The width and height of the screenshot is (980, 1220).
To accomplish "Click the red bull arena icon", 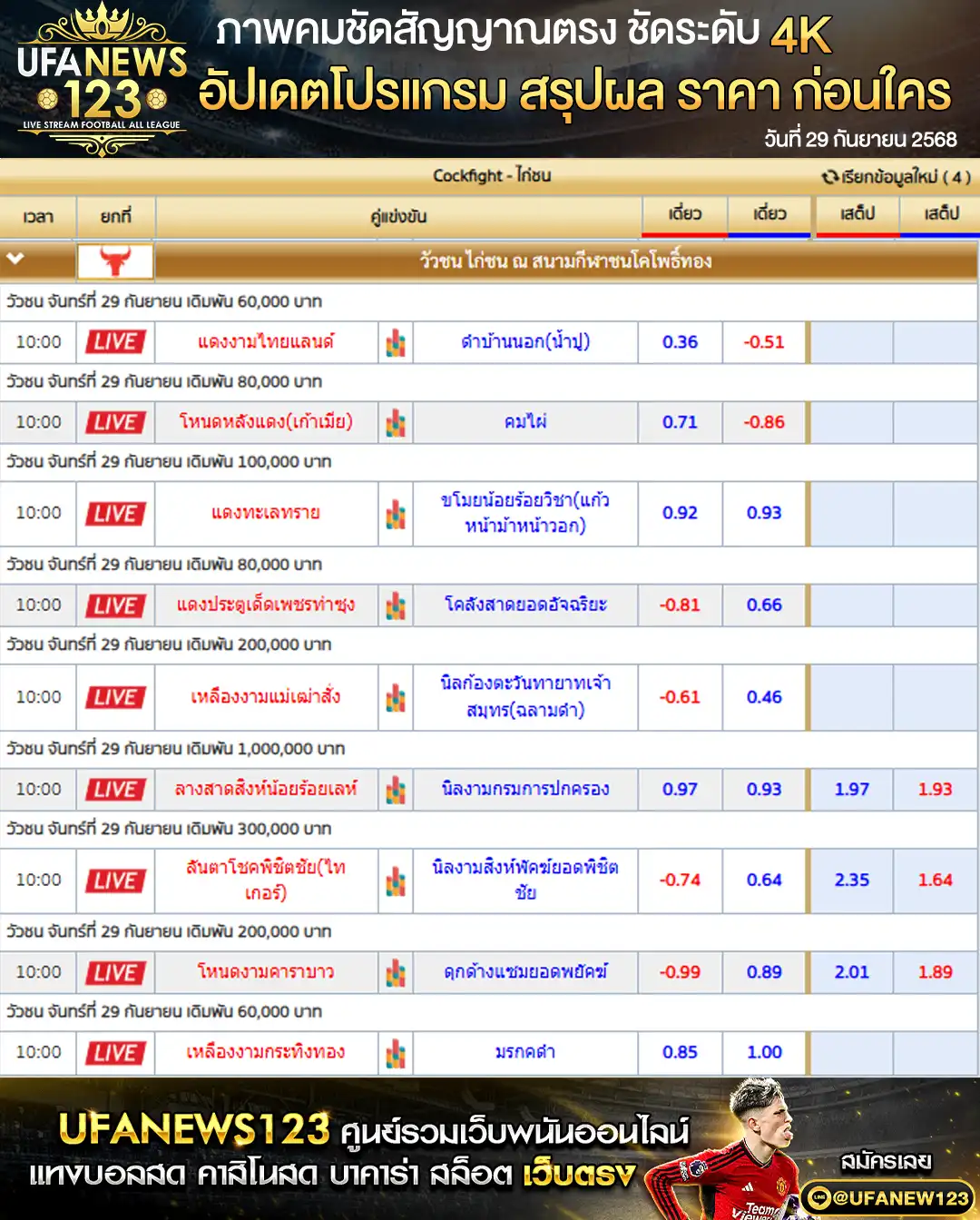I will (115, 261).
